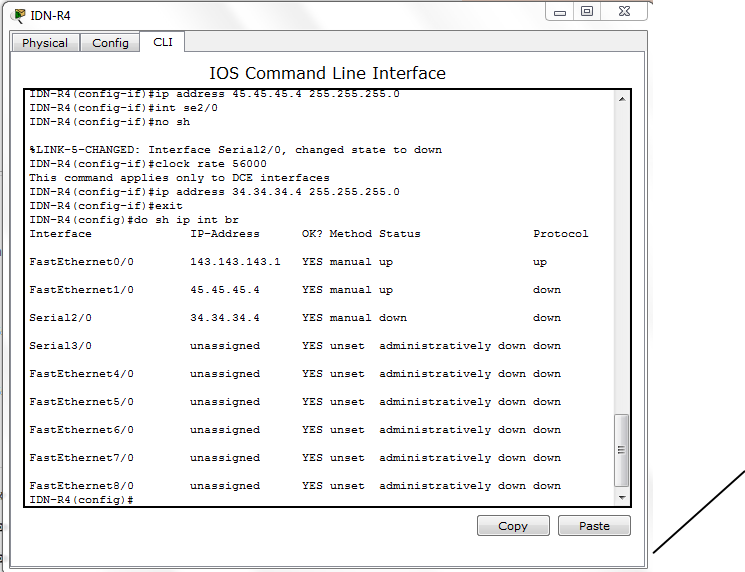Close the IDN-R4 window
Image resolution: width=745 pixels, height=572 pixels.
click(624, 11)
